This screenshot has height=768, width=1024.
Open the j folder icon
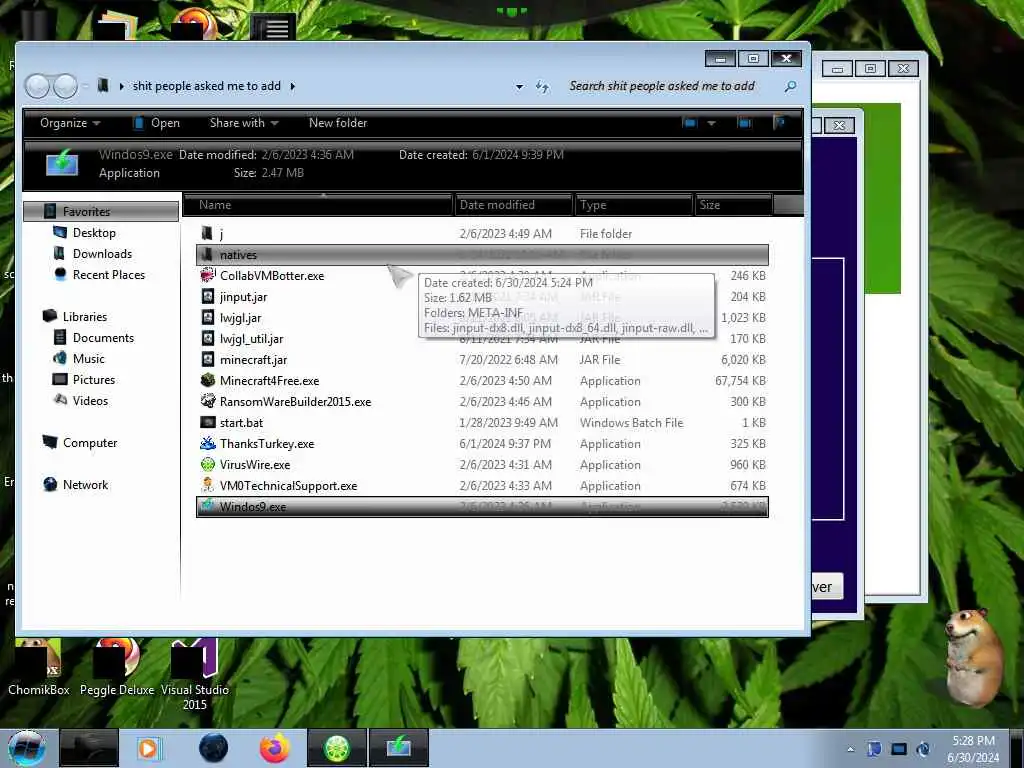[207, 233]
